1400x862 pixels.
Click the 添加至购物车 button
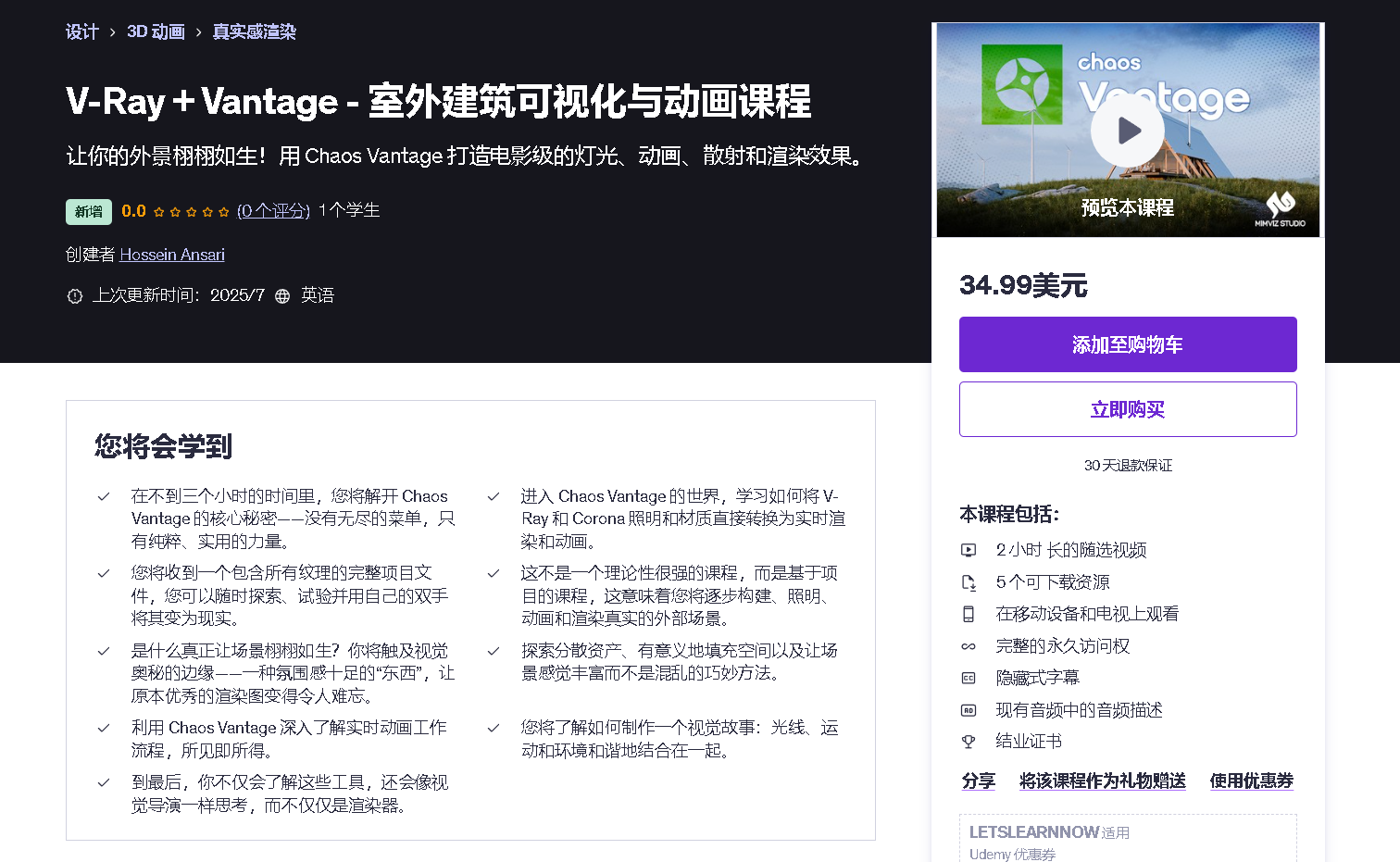pyautogui.click(x=1128, y=344)
